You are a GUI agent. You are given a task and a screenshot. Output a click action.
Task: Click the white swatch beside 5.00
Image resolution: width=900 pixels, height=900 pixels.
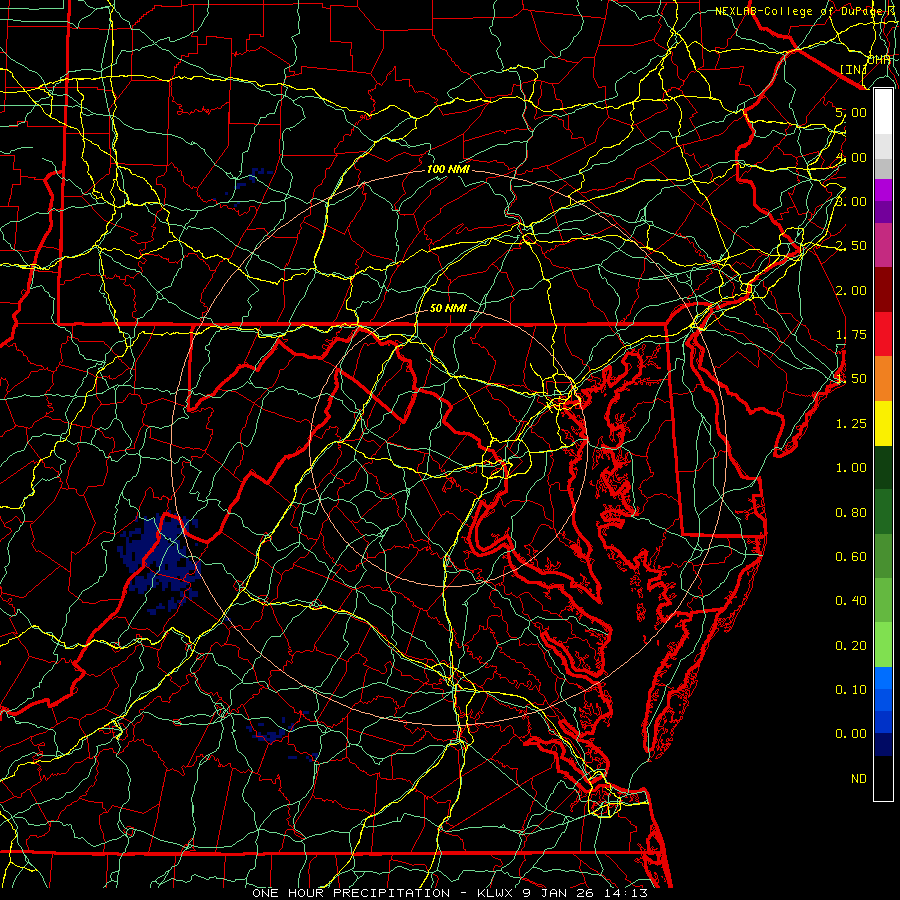(x=883, y=112)
